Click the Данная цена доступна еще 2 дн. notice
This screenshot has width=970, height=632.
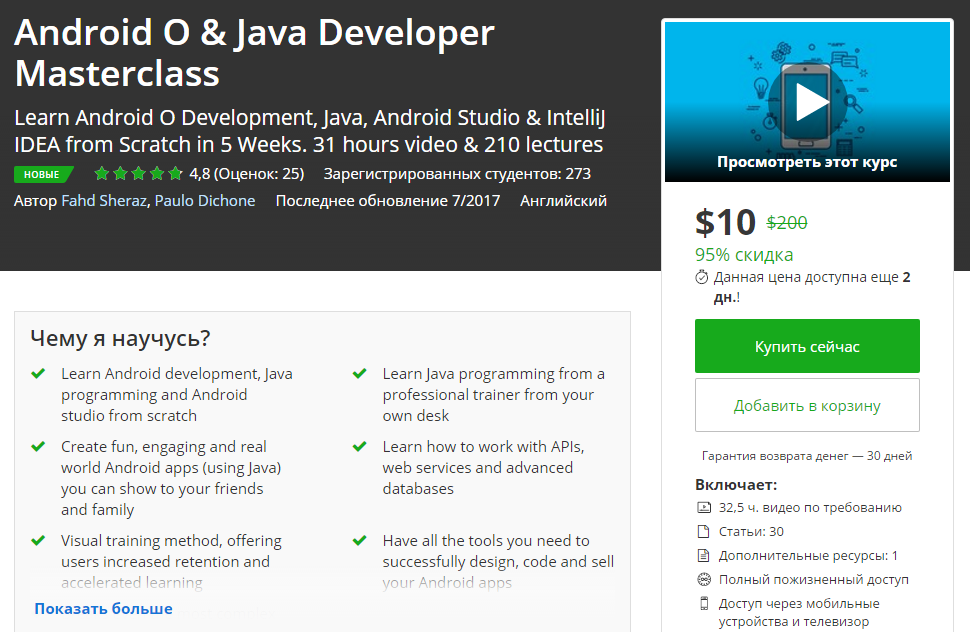(x=812, y=287)
